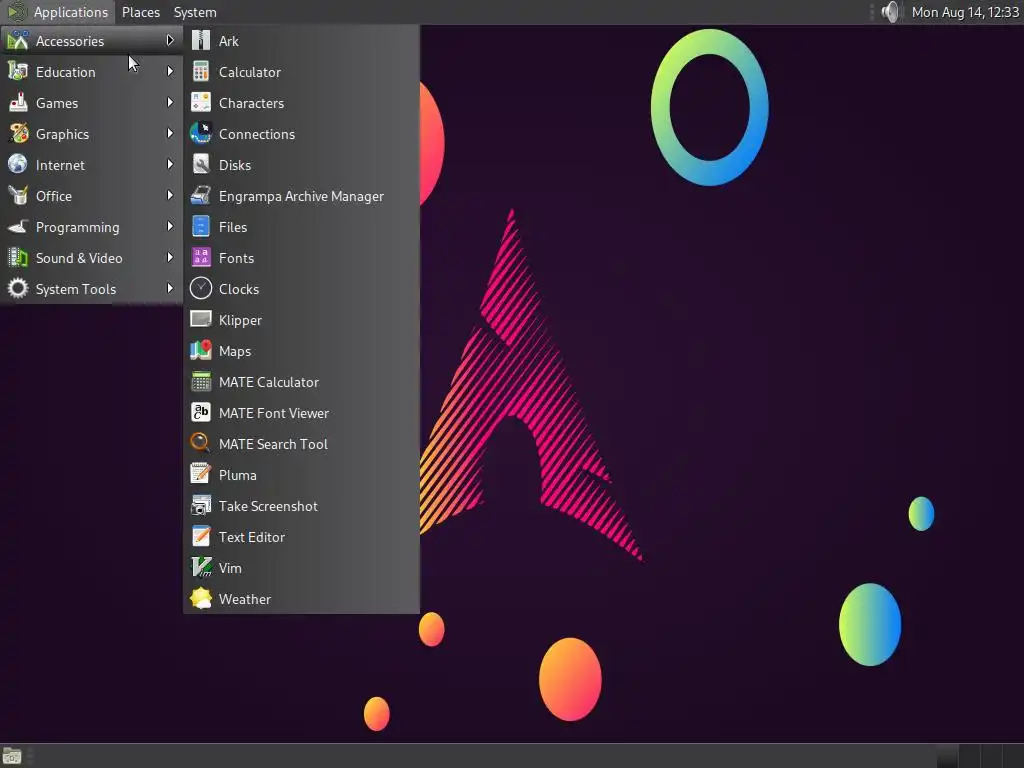1024x768 pixels.
Task: Open MATE Search Tool magnifier icon
Action: tap(200, 444)
